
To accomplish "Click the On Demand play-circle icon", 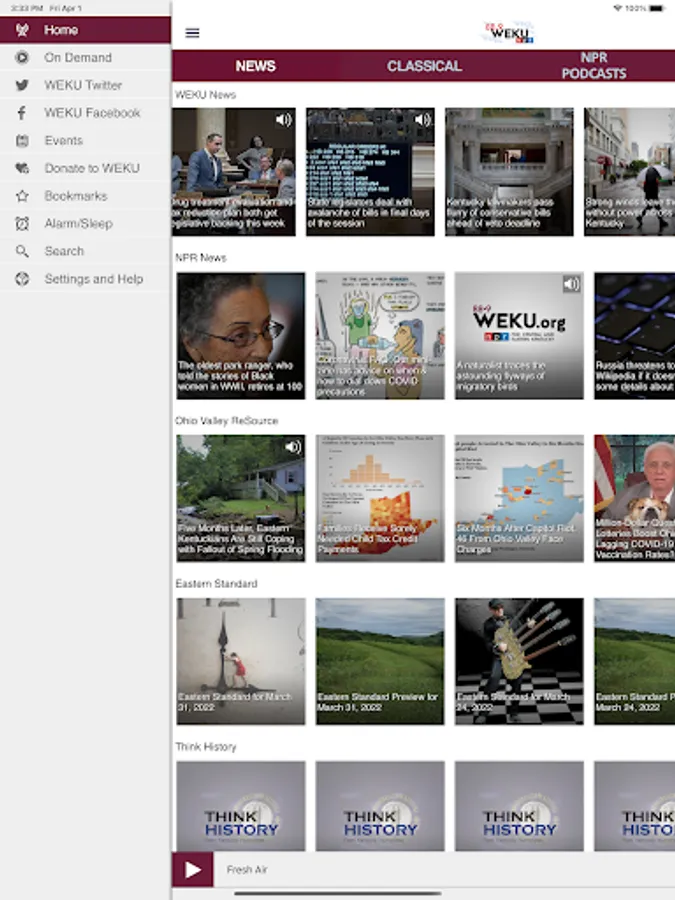I will click(22, 57).
